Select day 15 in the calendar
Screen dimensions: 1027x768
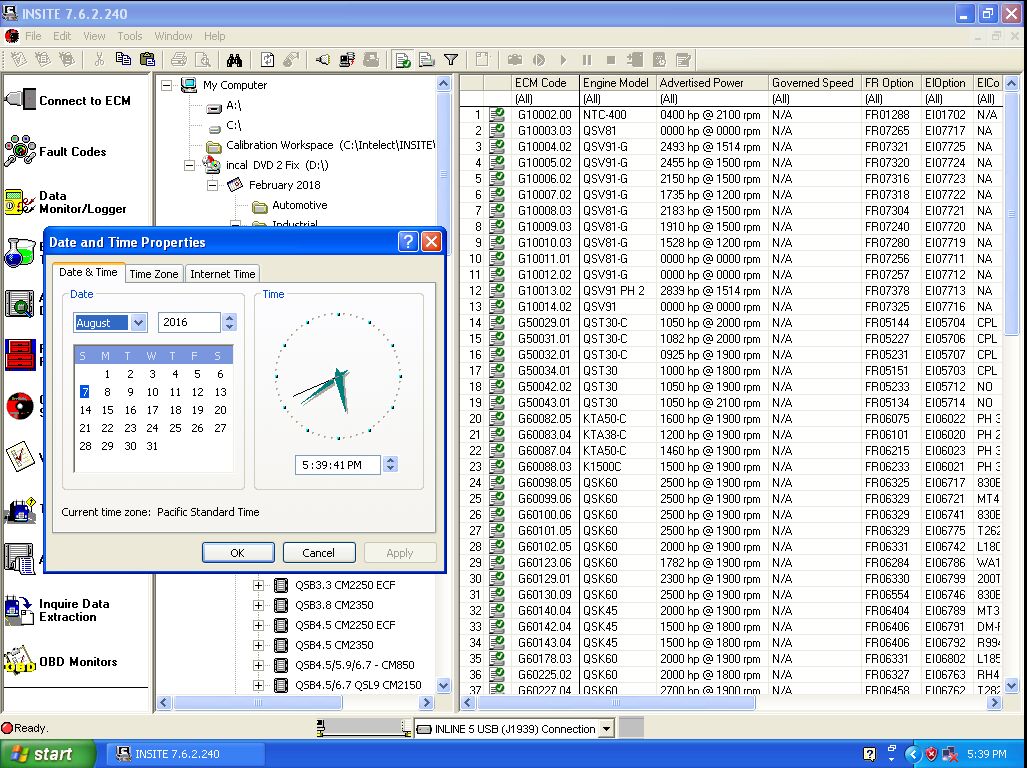107,410
